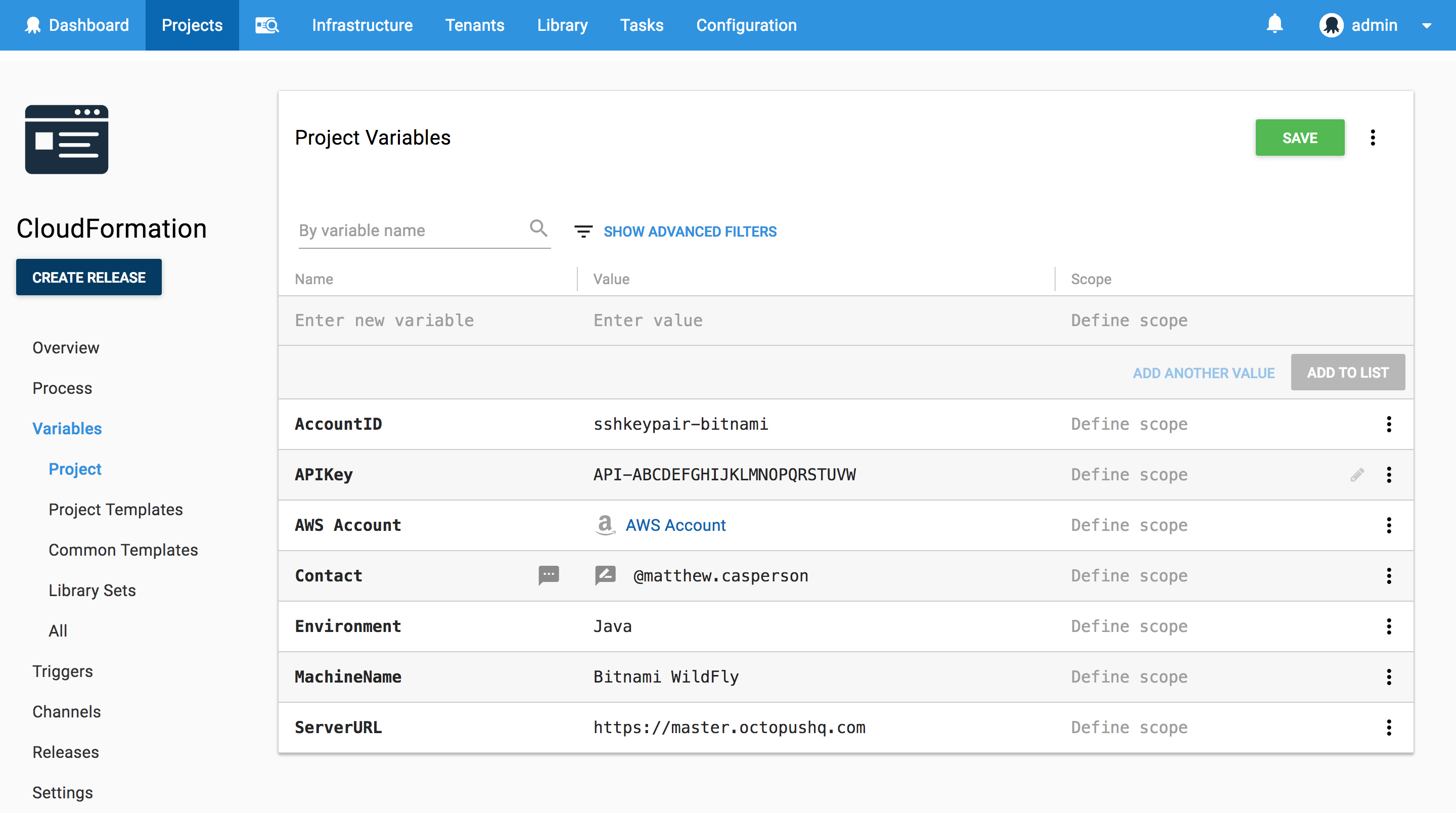The image size is (1456, 813).
Task: Open overflow menu next to SAVE button
Action: (x=1373, y=138)
